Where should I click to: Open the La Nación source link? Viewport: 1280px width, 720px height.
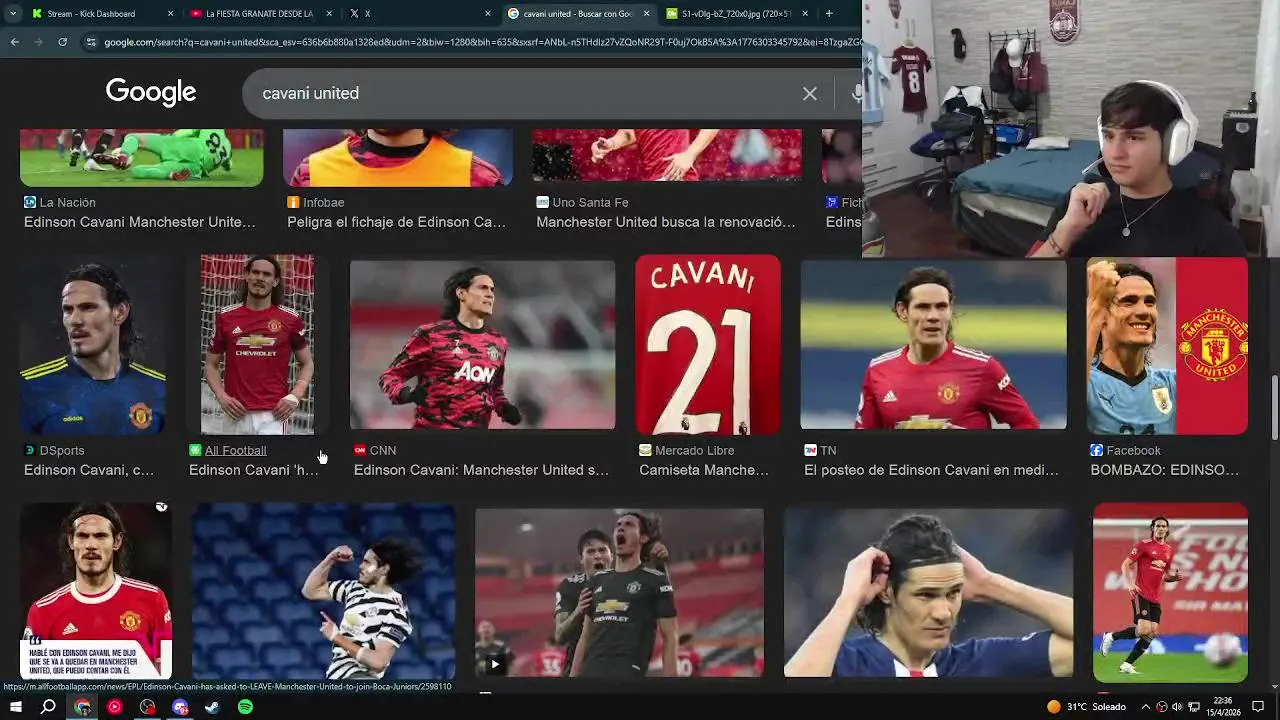(x=67, y=202)
